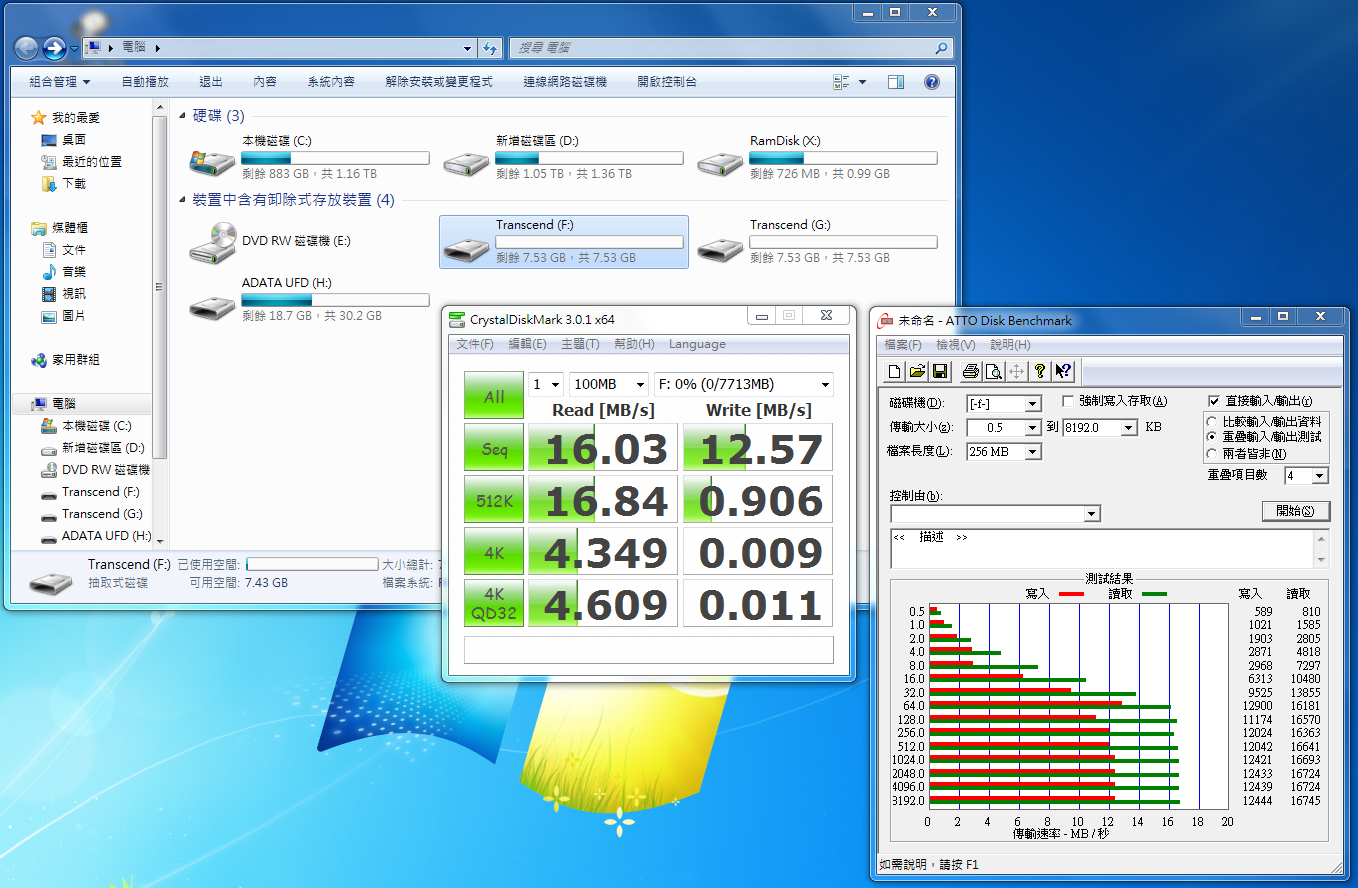Open 音樂 library in the sidebar
Image resolution: width=1358 pixels, height=888 pixels.
coord(74,272)
